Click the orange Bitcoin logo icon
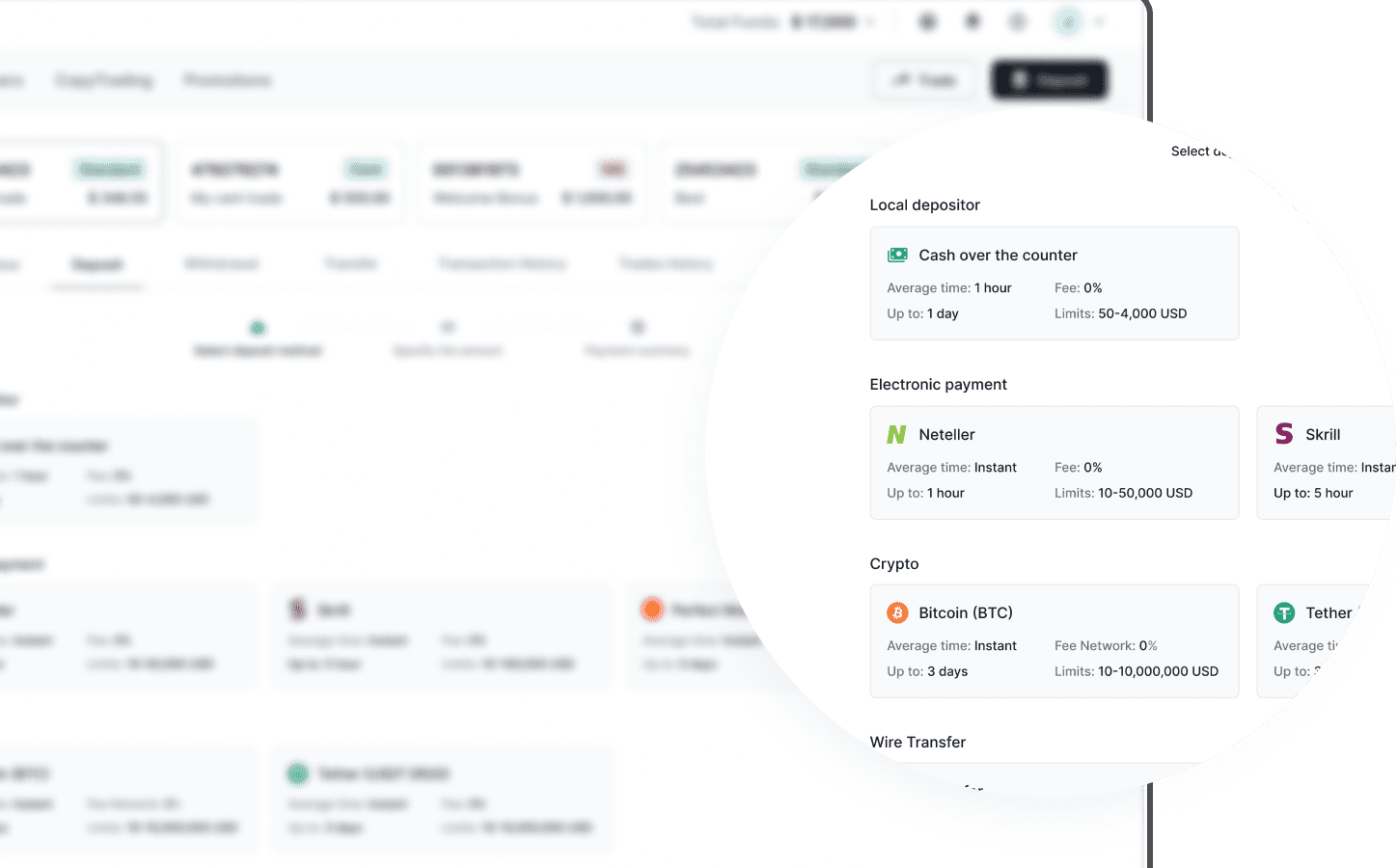Image resolution: width=1397 pixels, height=868 pixels. (897, 613)
